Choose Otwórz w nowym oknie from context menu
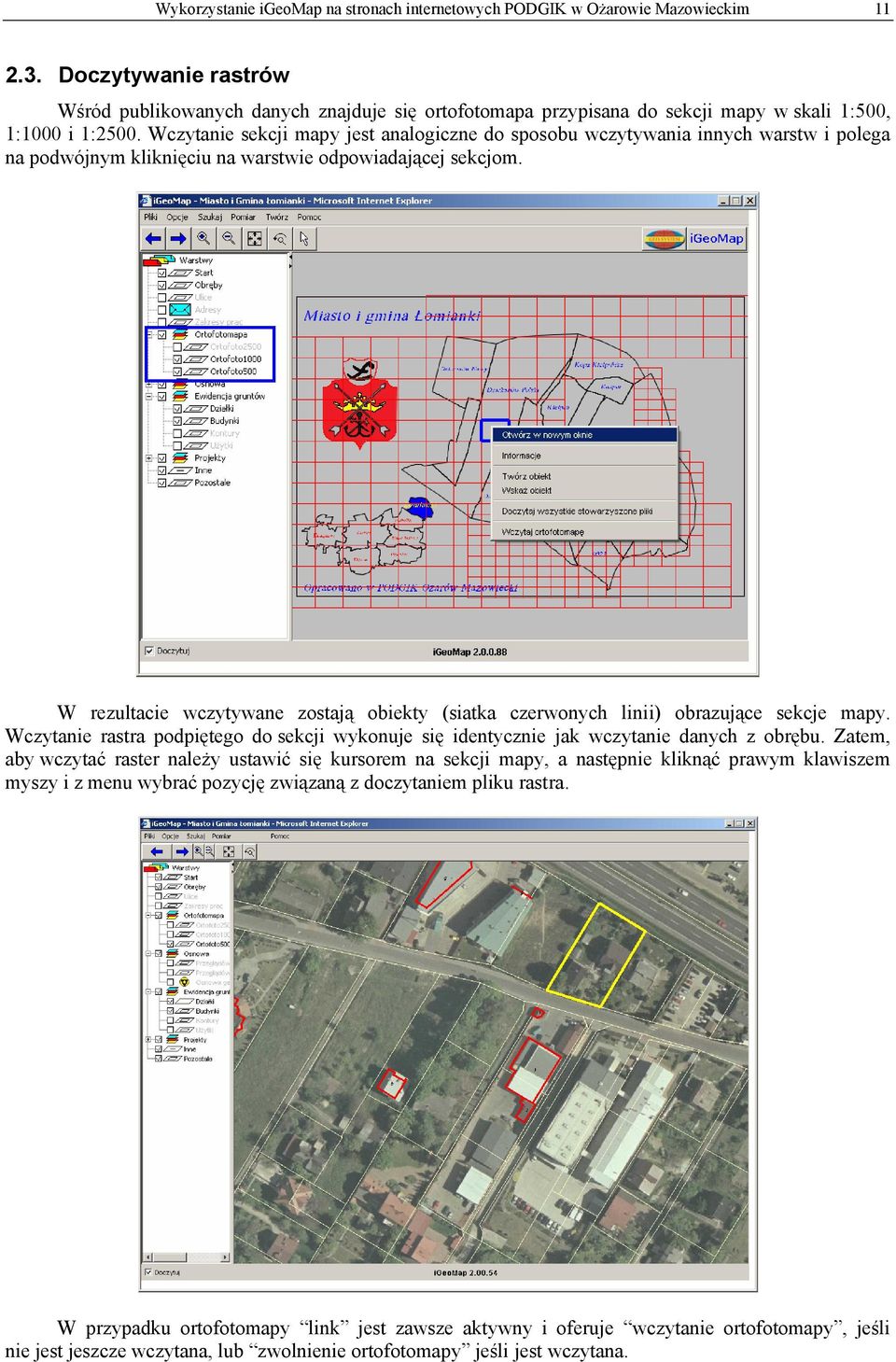 click(x=584, y=435)
